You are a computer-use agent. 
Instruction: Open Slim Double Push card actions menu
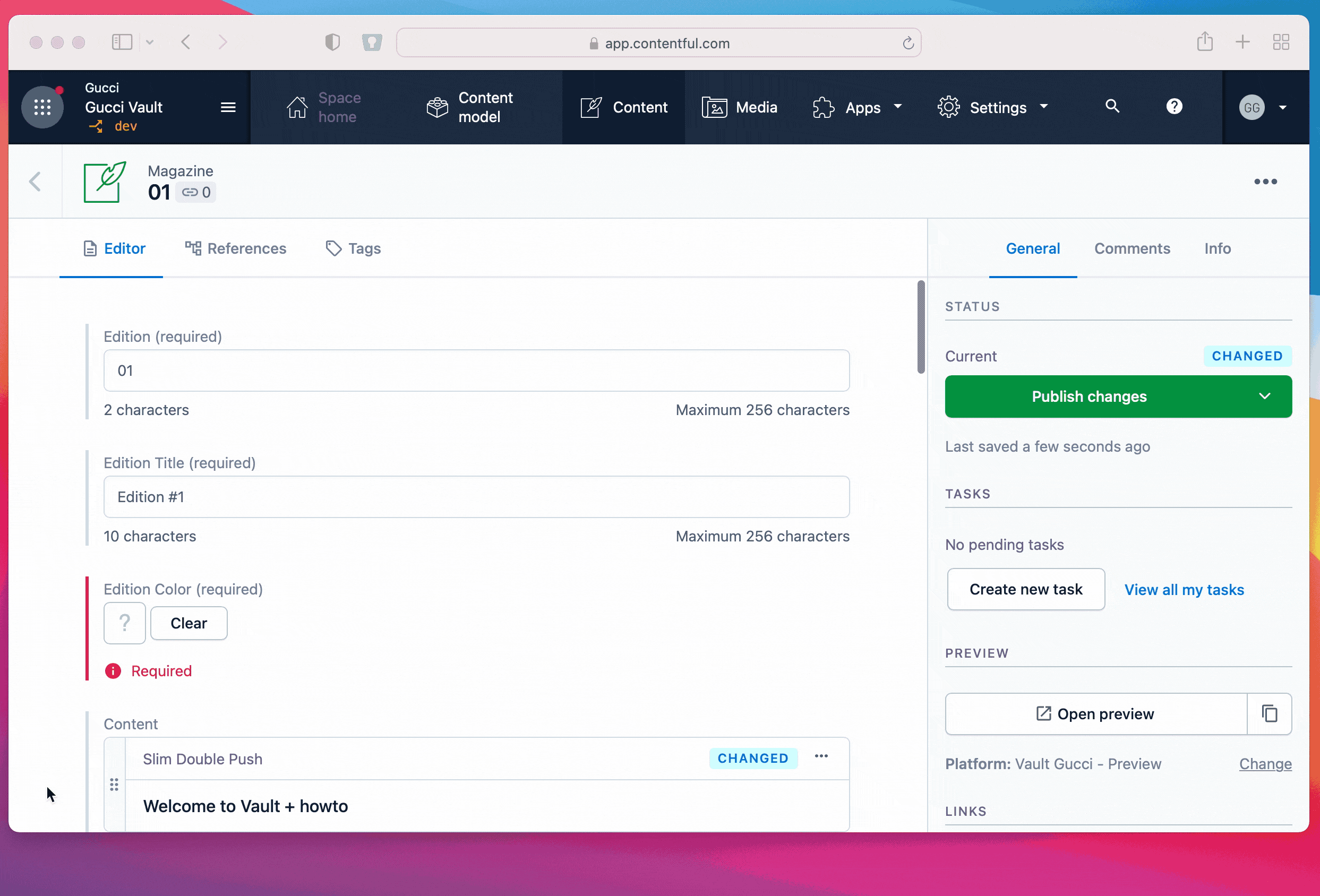(821, 756)
